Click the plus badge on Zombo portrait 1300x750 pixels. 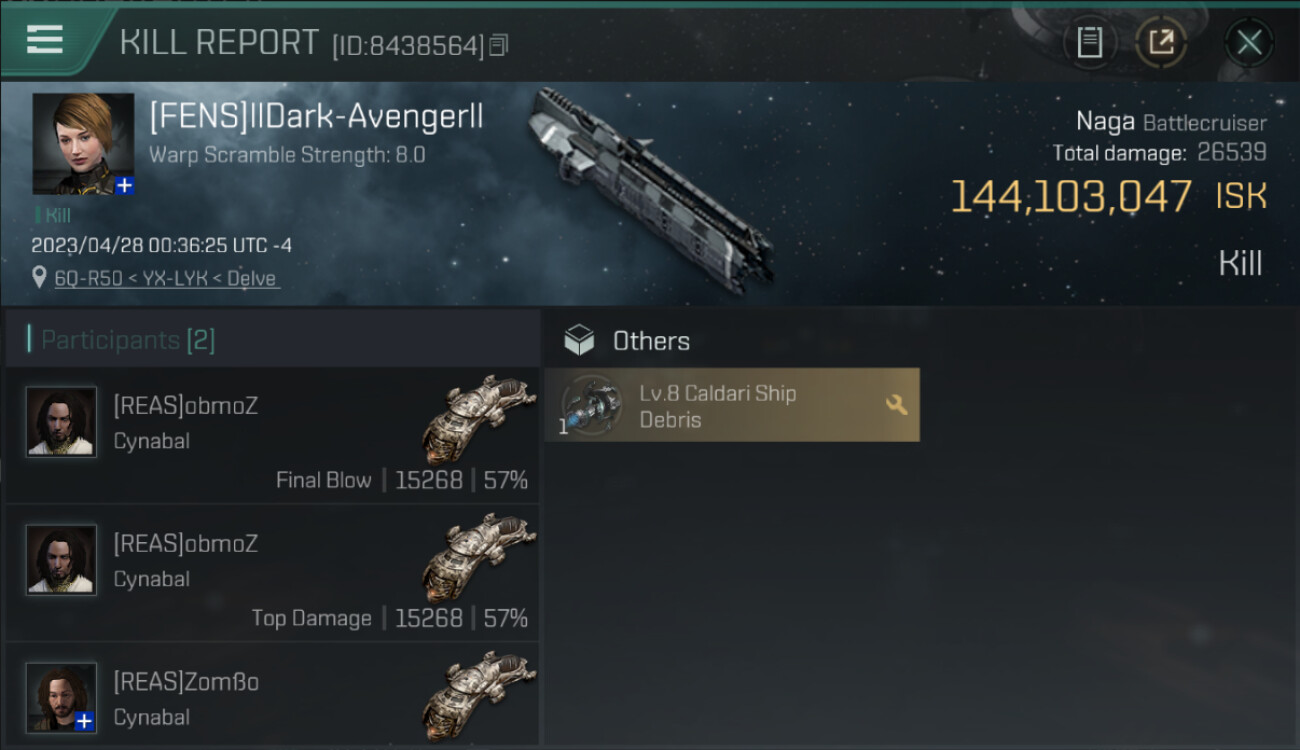86,721
